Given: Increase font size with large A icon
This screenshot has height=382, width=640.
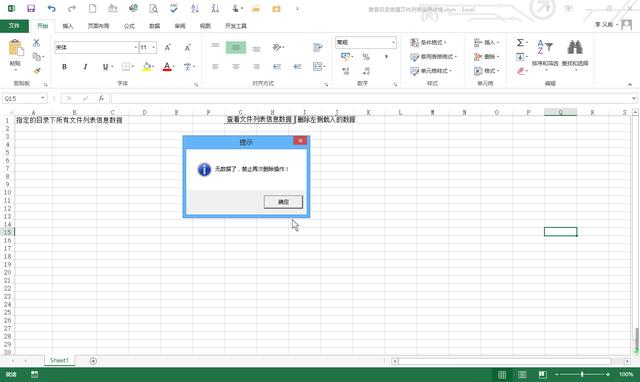Looking at the screenshot, I should tap(167, 48).
